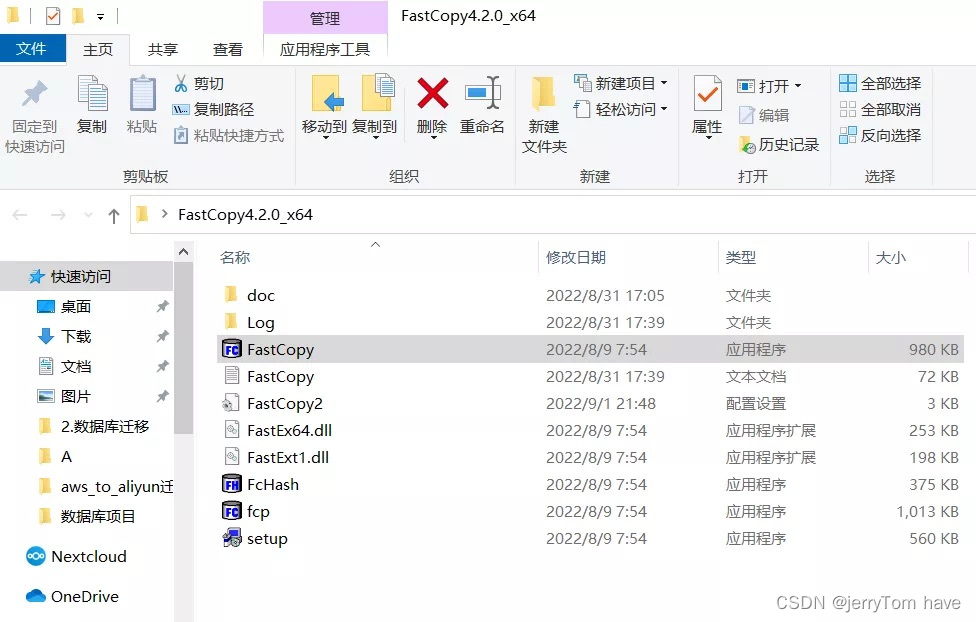
Task: Open 图片 in the sidebar
Action: point(76,396)
